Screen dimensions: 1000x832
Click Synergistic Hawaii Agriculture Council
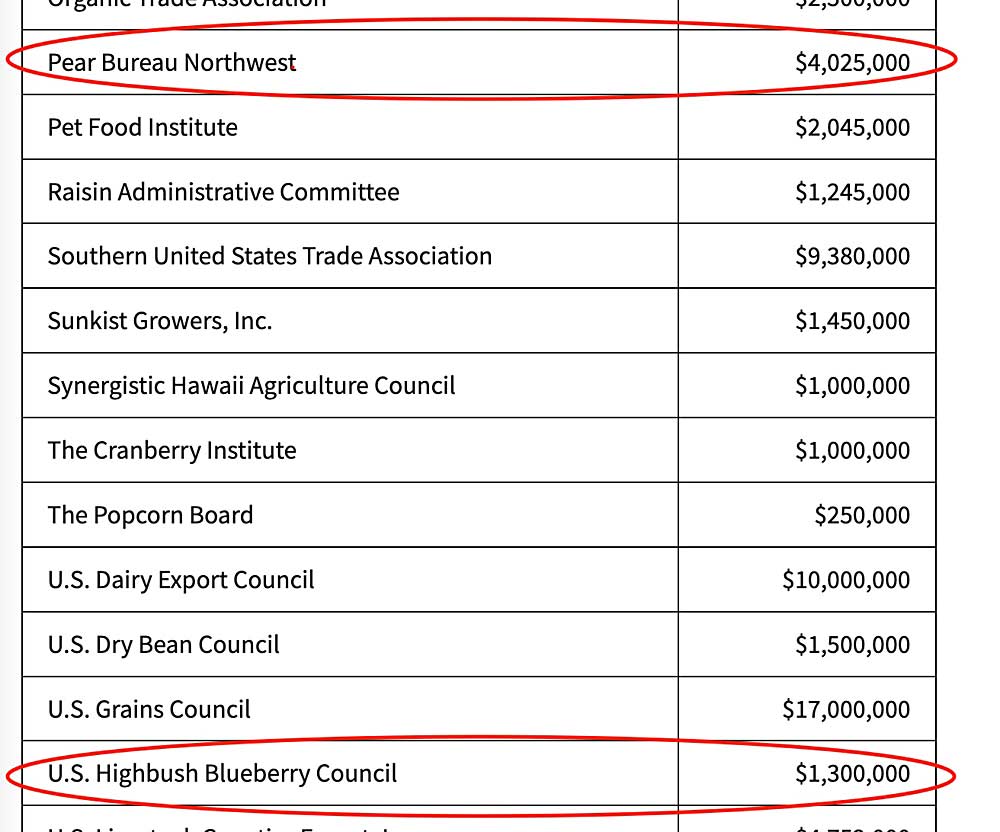(x=251, y=386)
